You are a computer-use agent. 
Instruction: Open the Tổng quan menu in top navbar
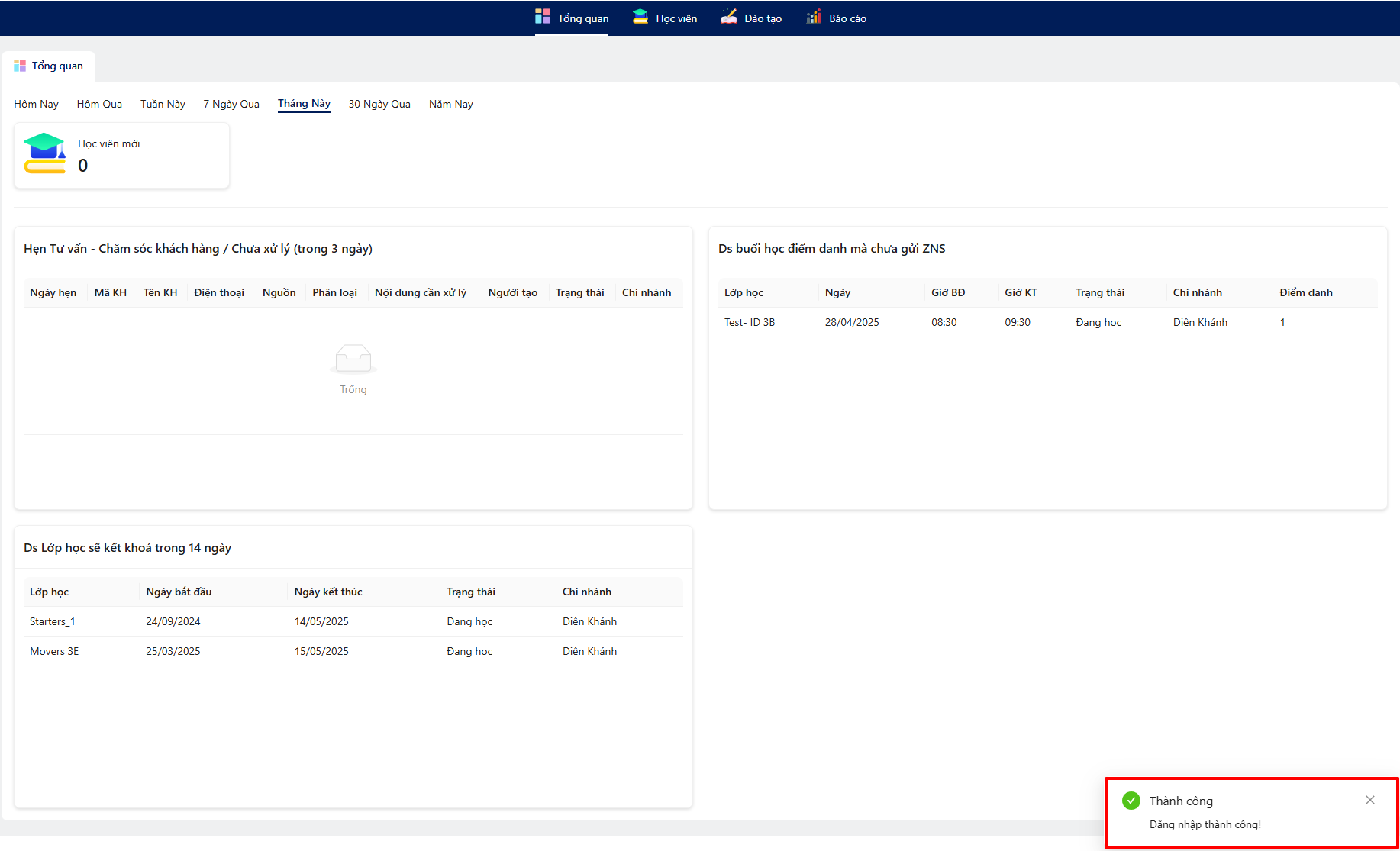(572, 18)
